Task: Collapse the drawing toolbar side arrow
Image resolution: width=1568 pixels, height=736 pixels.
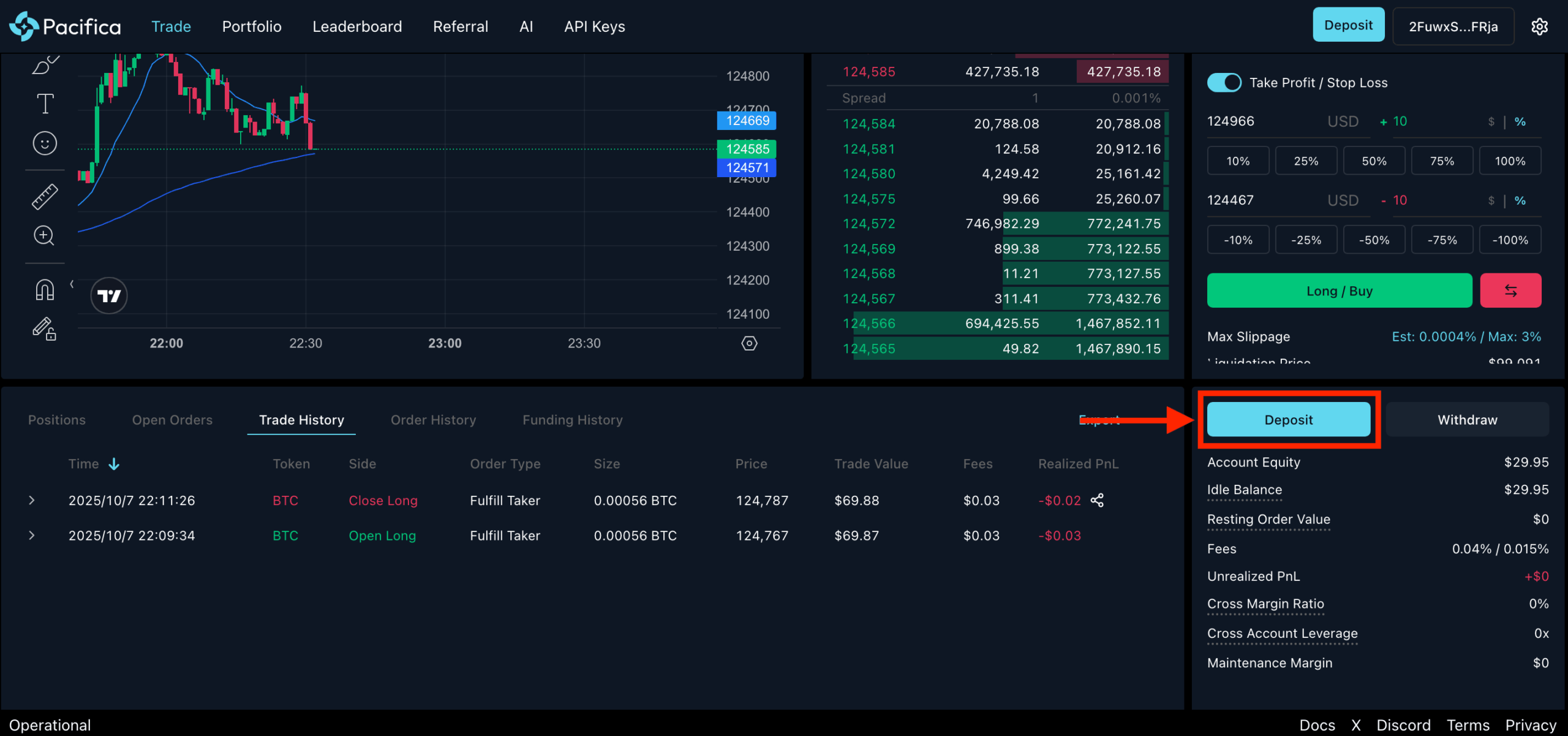Action: tap(72, 284)
